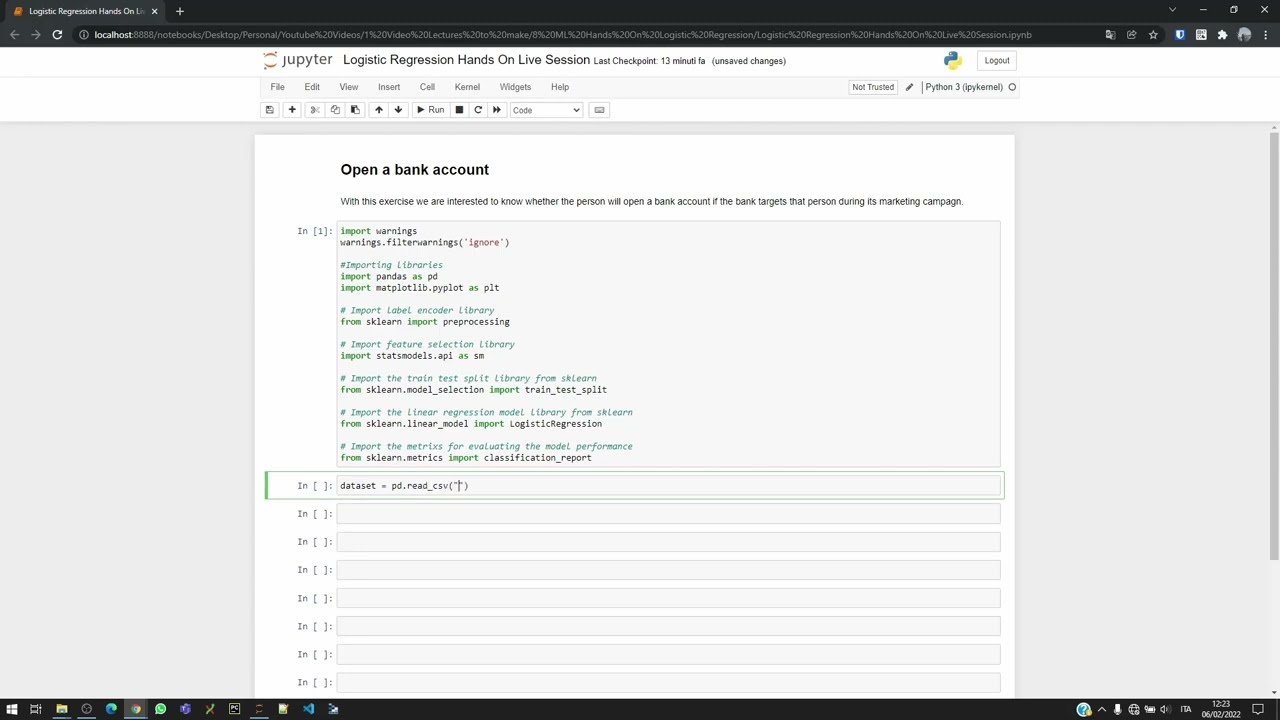The width and height of the screenshot is (1280, 720).
Task: Bookmark this page with star icon
Action: 1153,35
